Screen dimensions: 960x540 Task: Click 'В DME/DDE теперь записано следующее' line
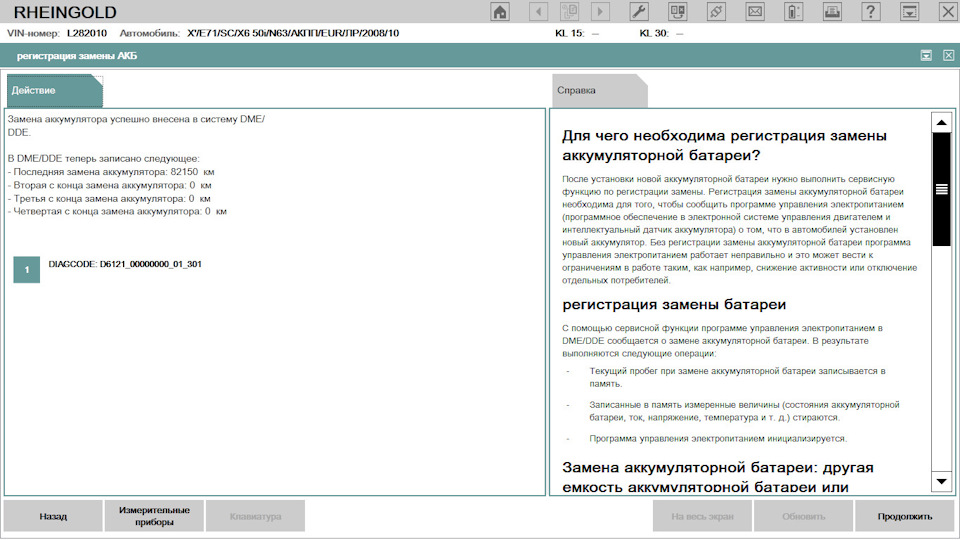point(103,159)
